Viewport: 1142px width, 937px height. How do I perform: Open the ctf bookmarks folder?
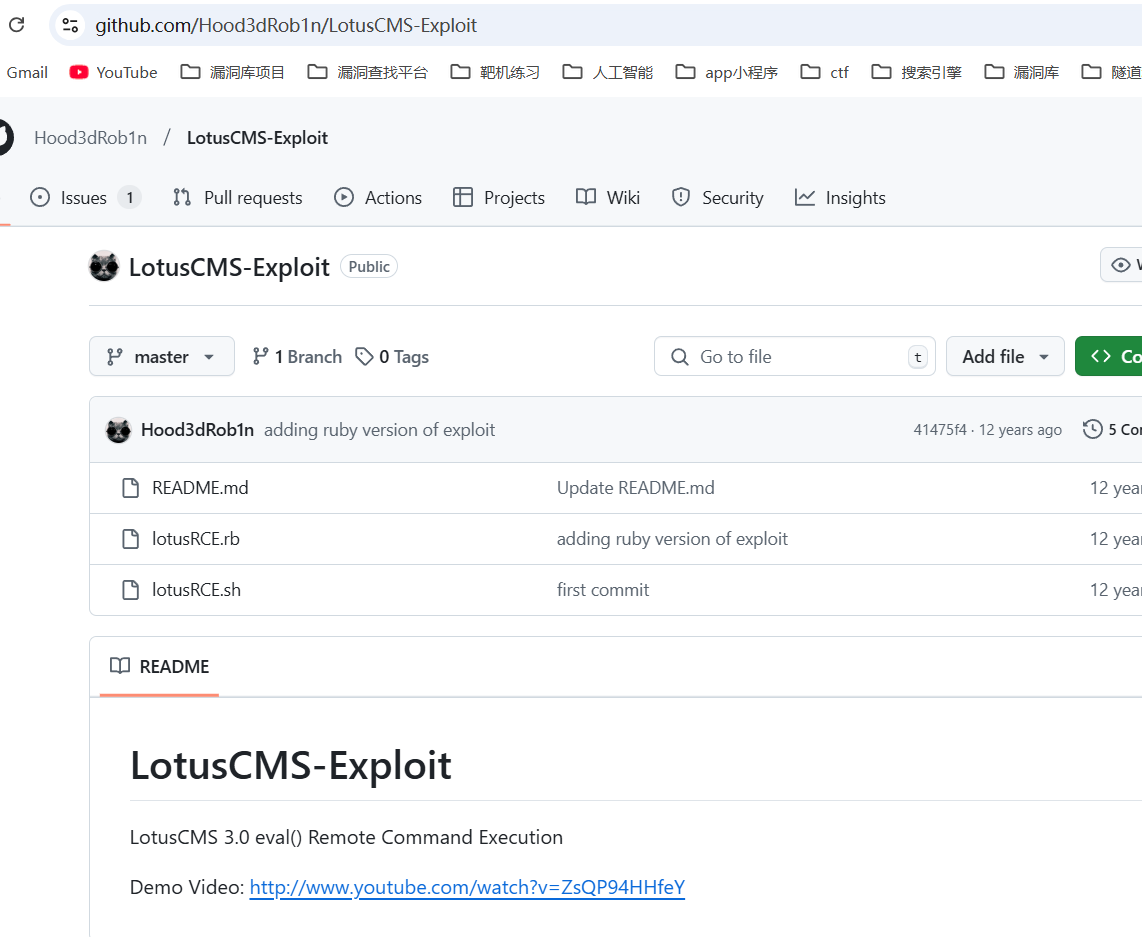pos(824,72)
